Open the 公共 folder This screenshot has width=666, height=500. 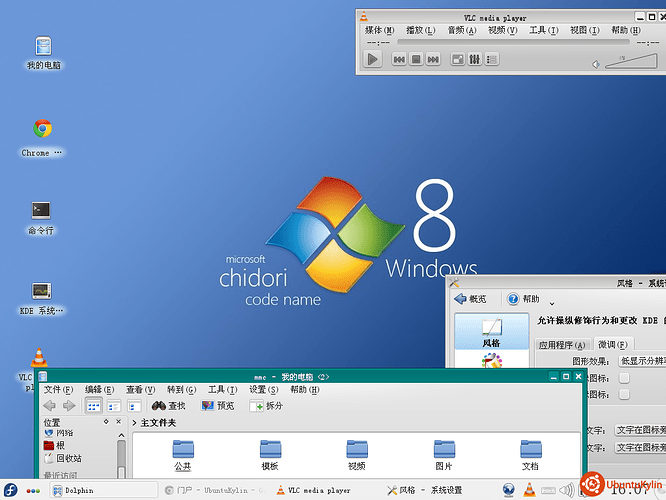pyautogui.click(x=183, y=455)
